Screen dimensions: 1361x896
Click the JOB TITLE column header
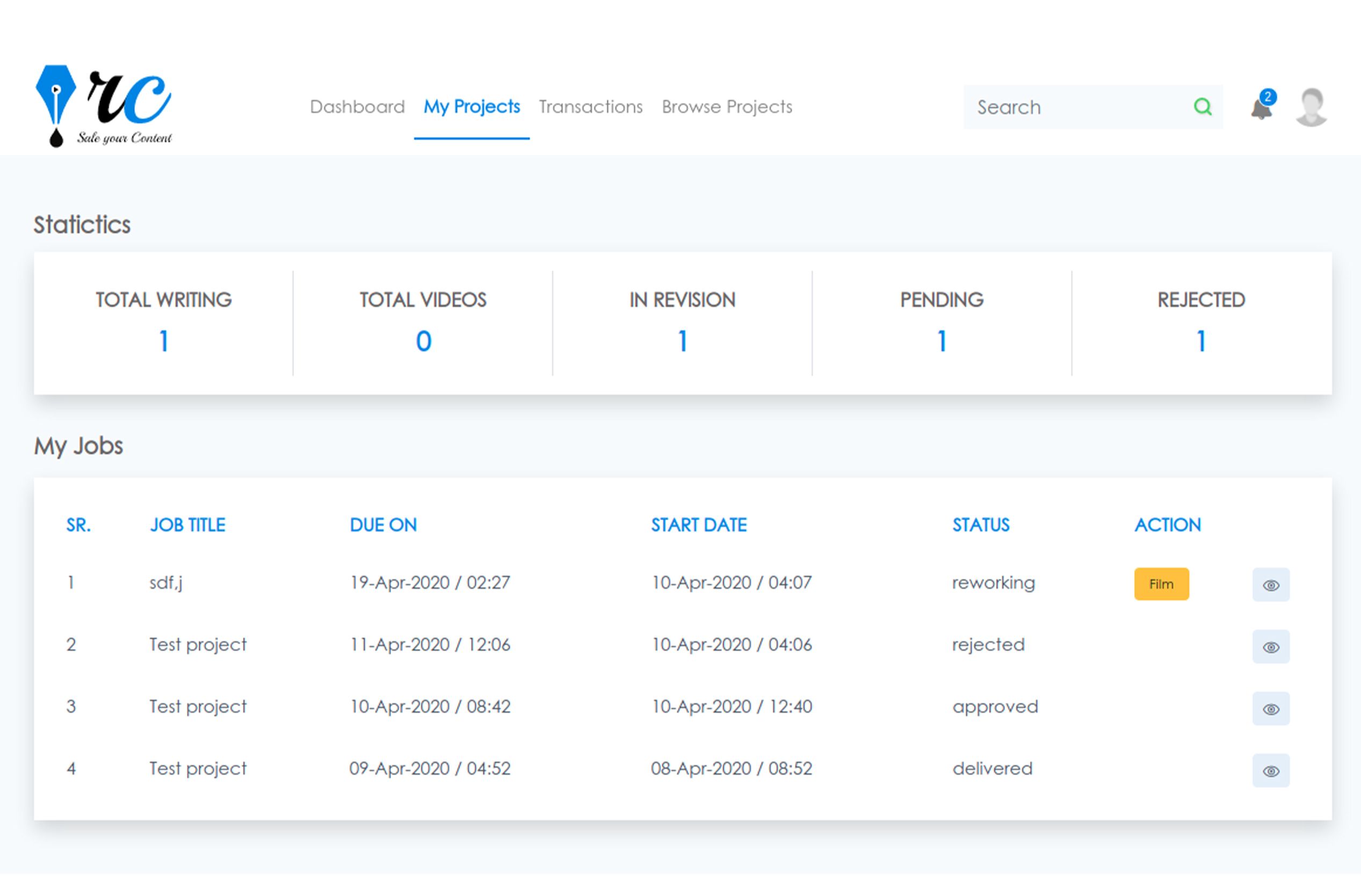pos(187,525)
